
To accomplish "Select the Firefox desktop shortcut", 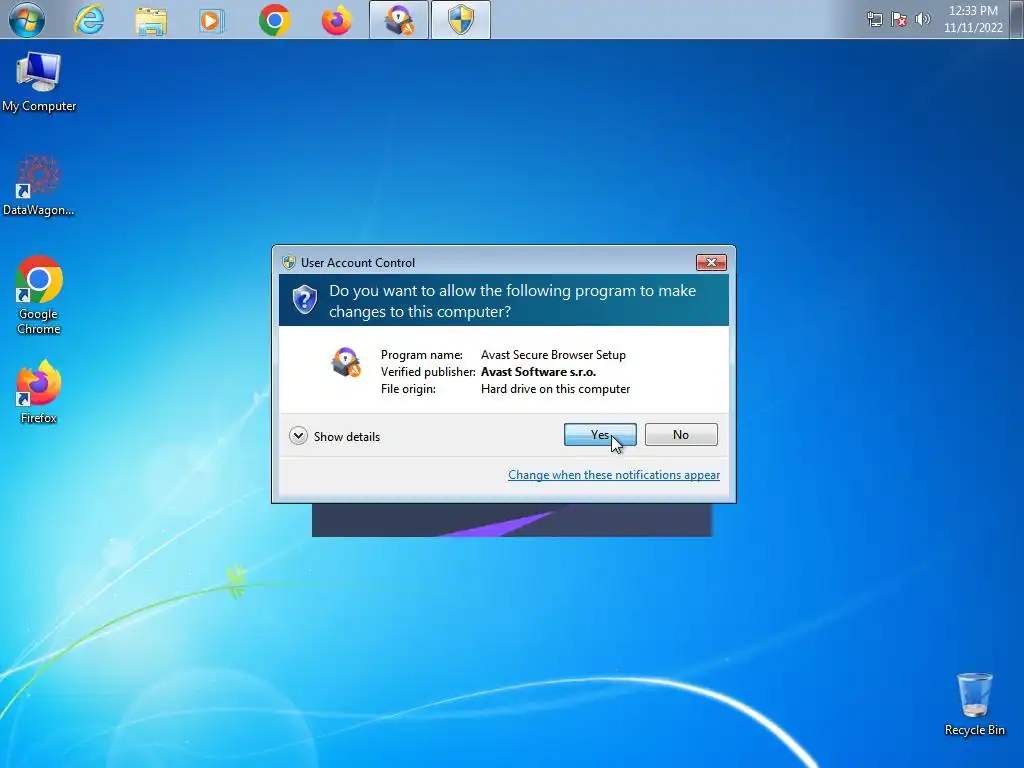I will coord(39,391).
